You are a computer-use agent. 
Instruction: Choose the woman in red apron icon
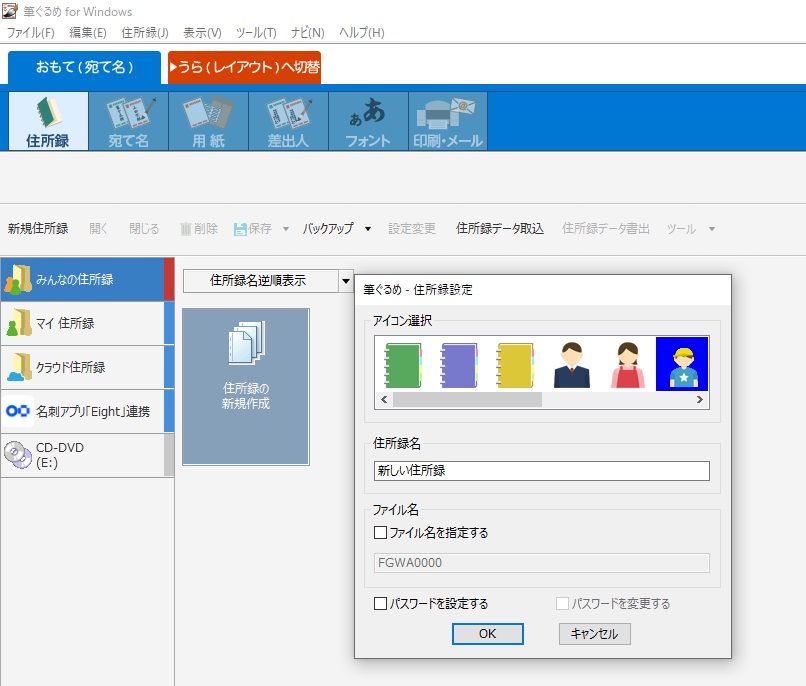tap(627, 365)
